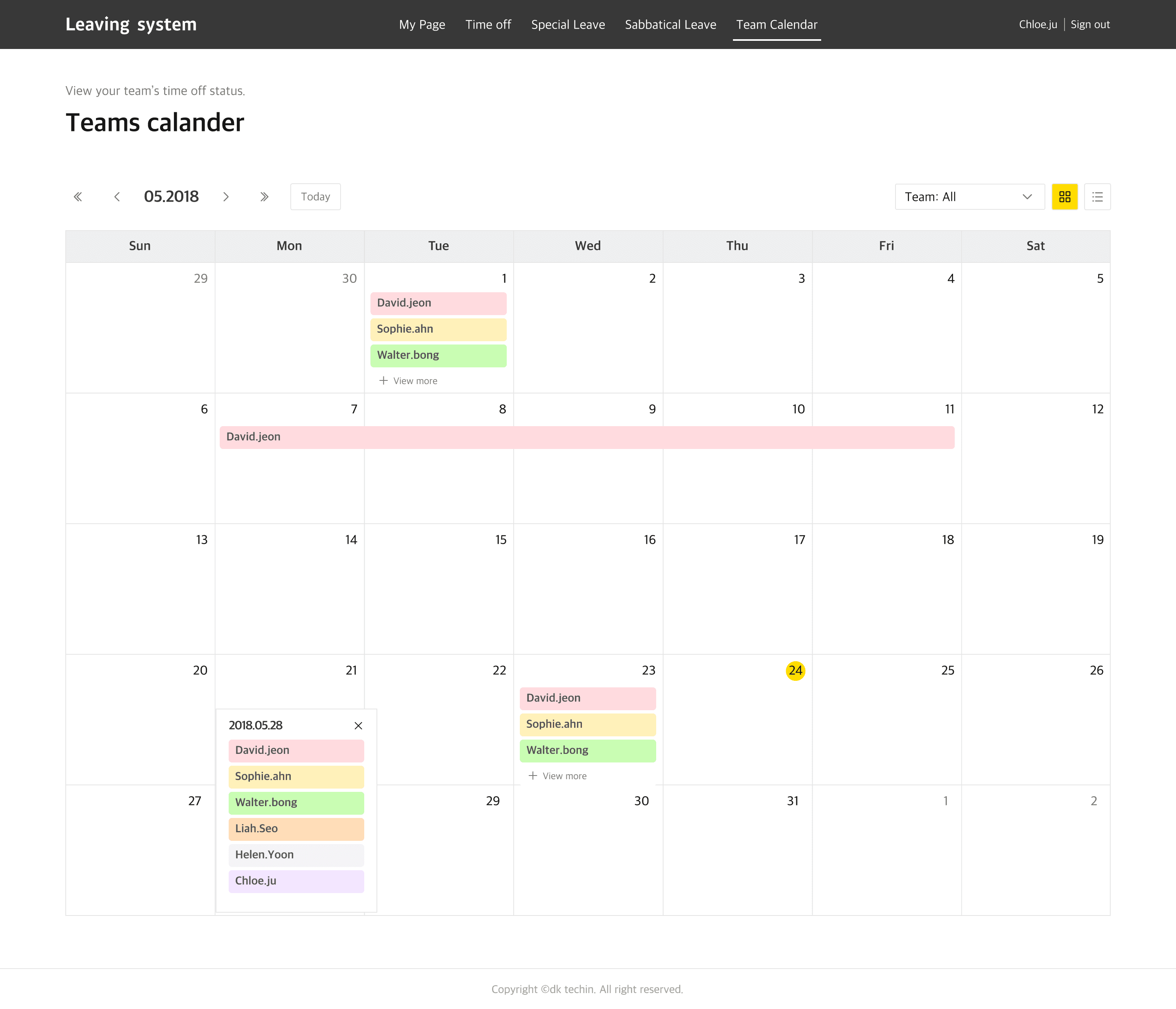
Task: Click the Today button
Action: 315,197
